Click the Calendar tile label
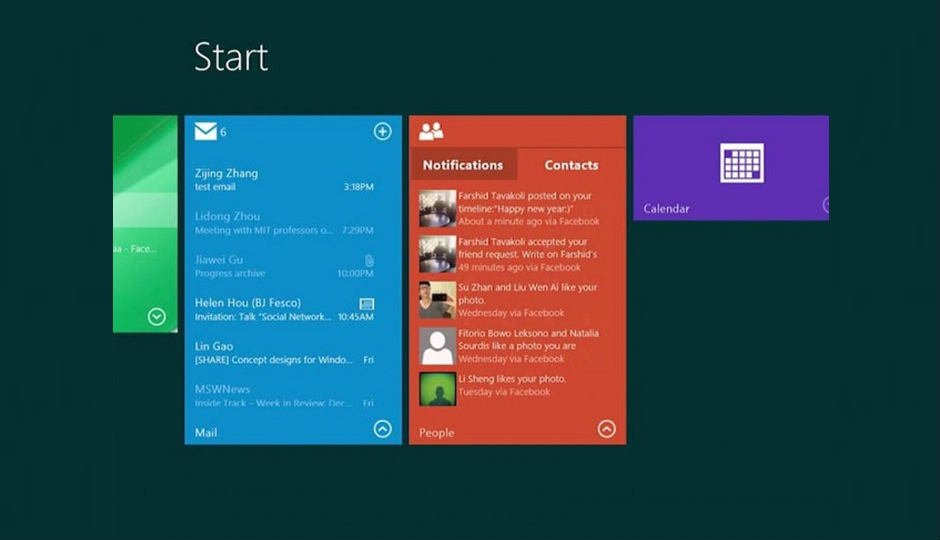940x540 pixels. pos(666,209)
